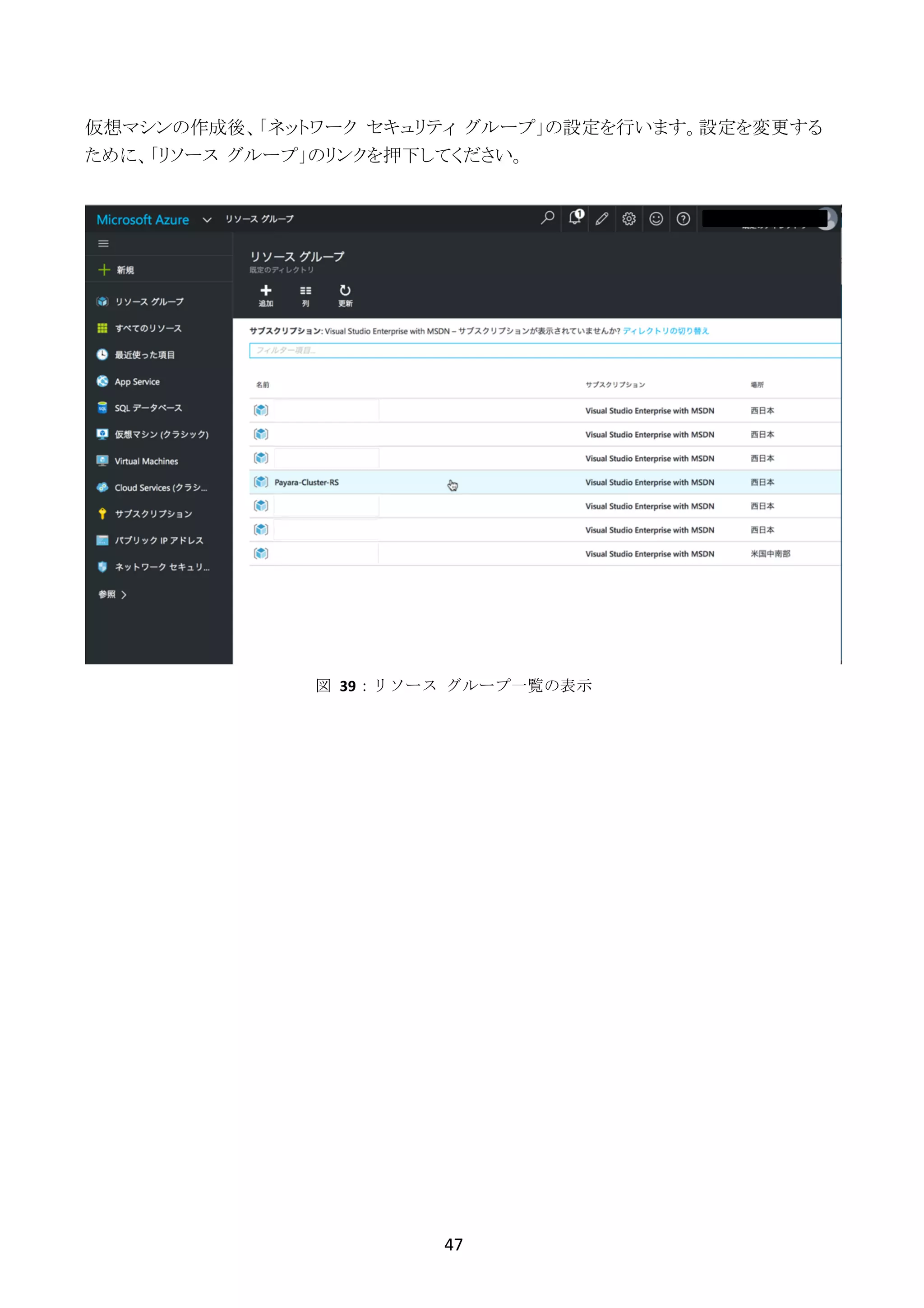Select SQL データベース in the sidebar
Viewport: 924px width, 1308px height.
(x=148, y=408)
